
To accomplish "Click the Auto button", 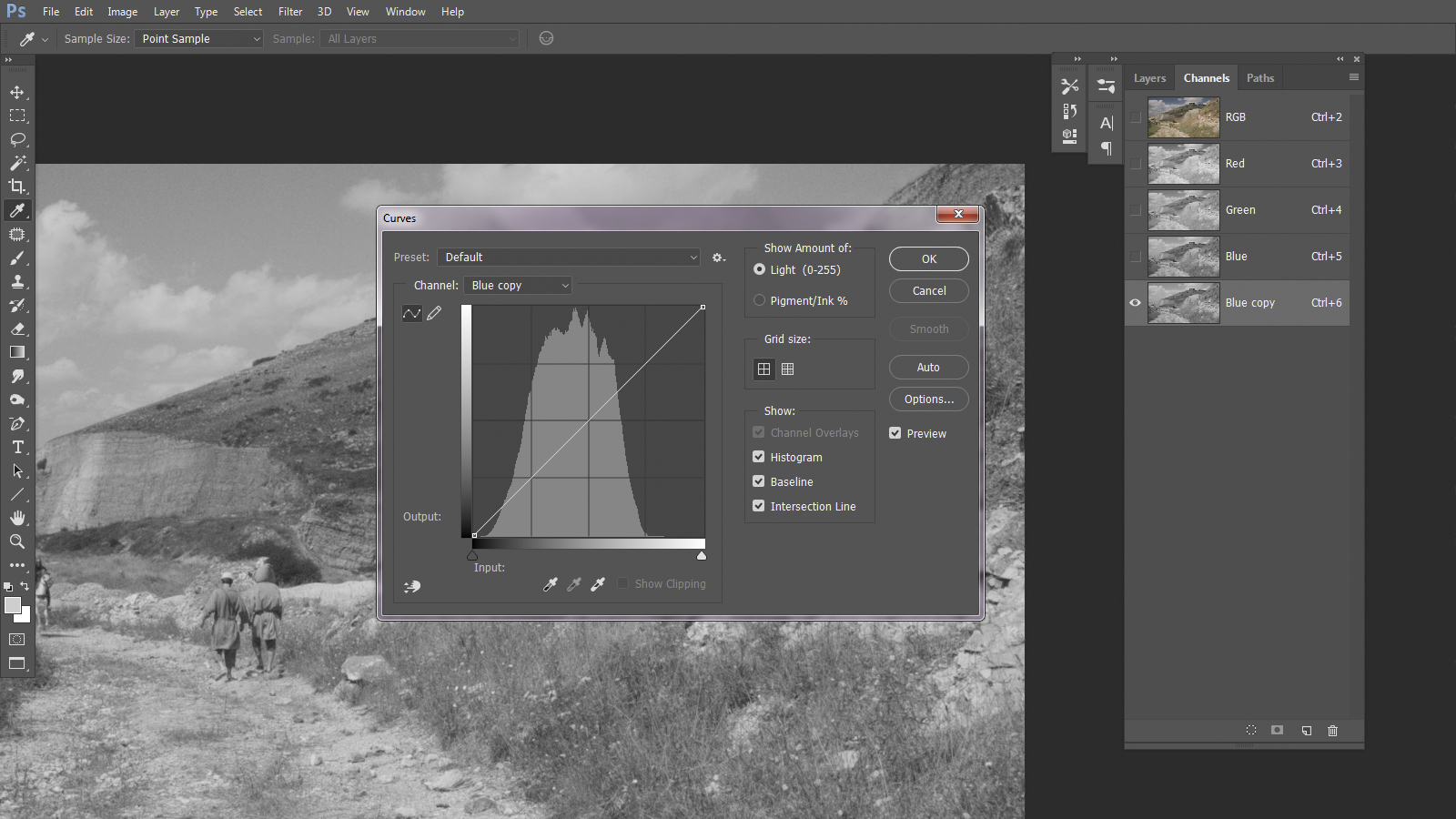I will (928, 368).
